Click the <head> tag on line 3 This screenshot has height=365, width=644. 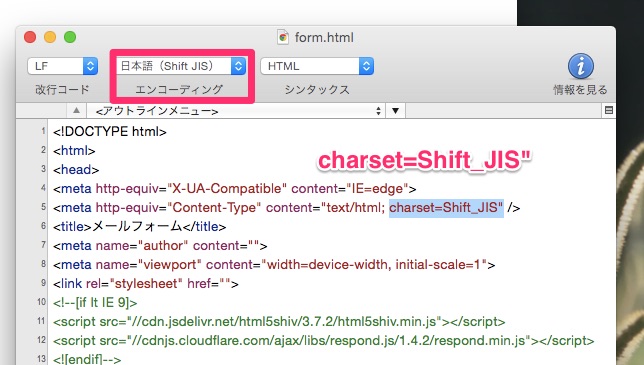tap(76, 170)
